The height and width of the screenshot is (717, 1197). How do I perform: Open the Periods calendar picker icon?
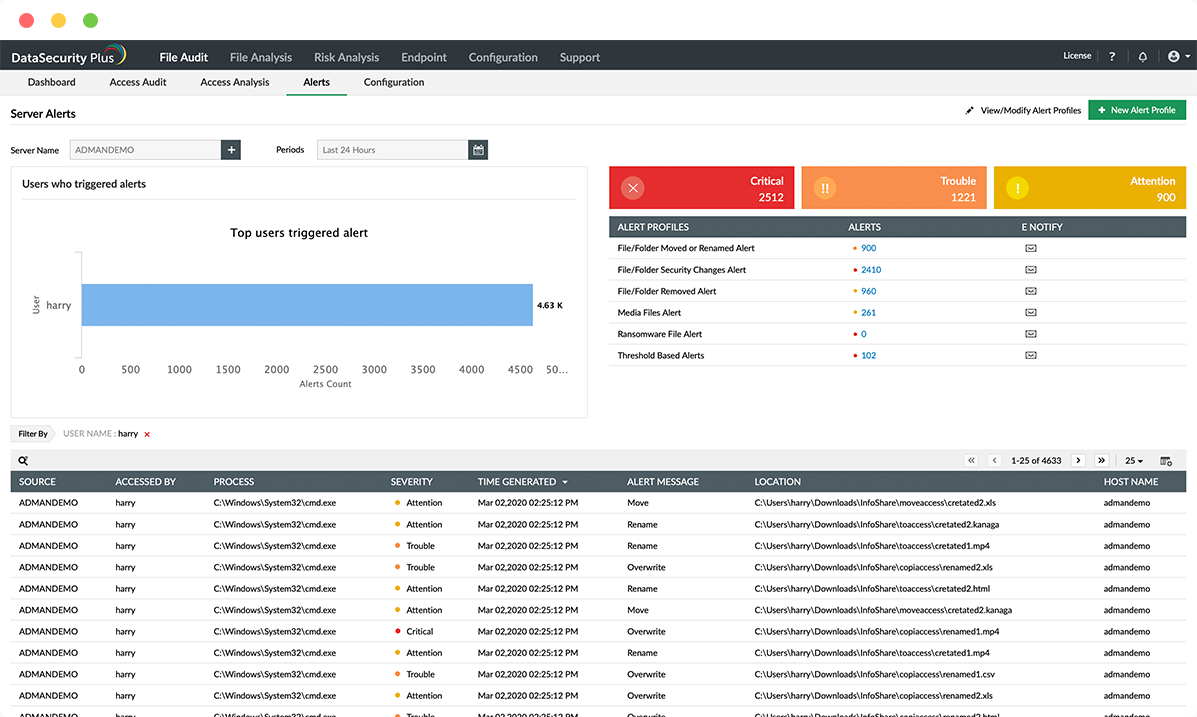pyautogui.click(x=479, y=150)
